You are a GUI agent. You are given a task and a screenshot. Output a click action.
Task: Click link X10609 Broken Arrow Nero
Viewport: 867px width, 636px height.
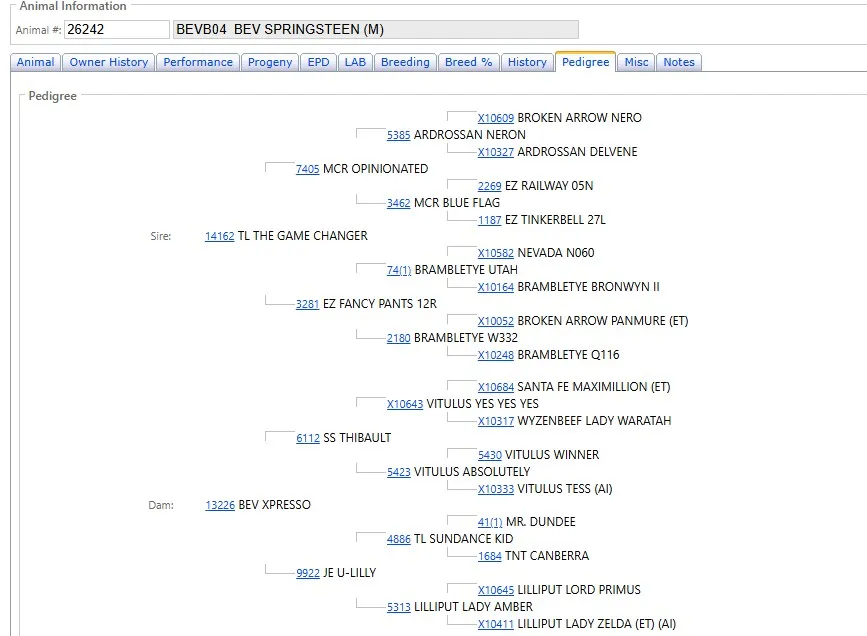tap(495, 118)
